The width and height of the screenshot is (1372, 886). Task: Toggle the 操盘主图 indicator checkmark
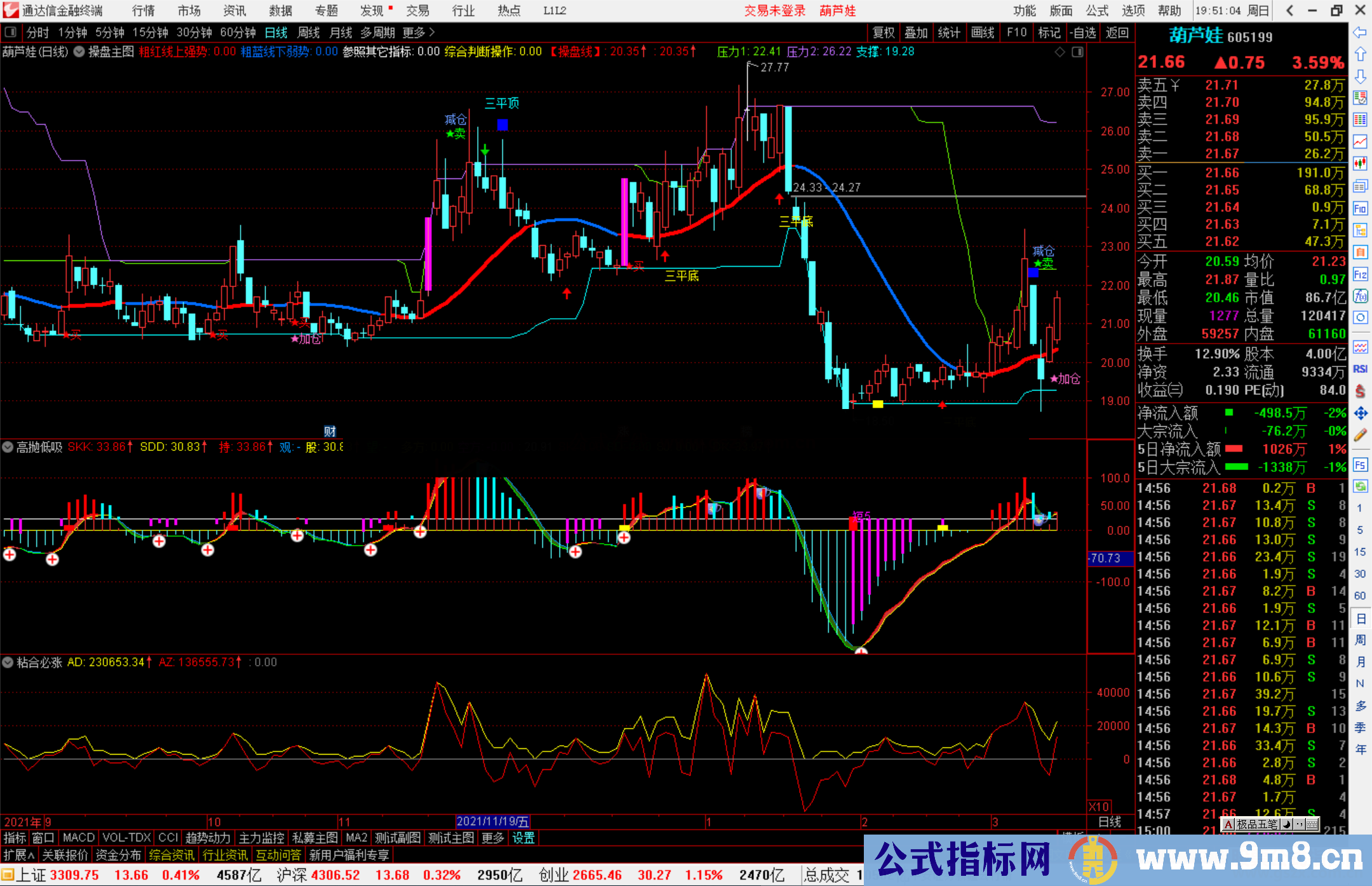coord(79,52)
